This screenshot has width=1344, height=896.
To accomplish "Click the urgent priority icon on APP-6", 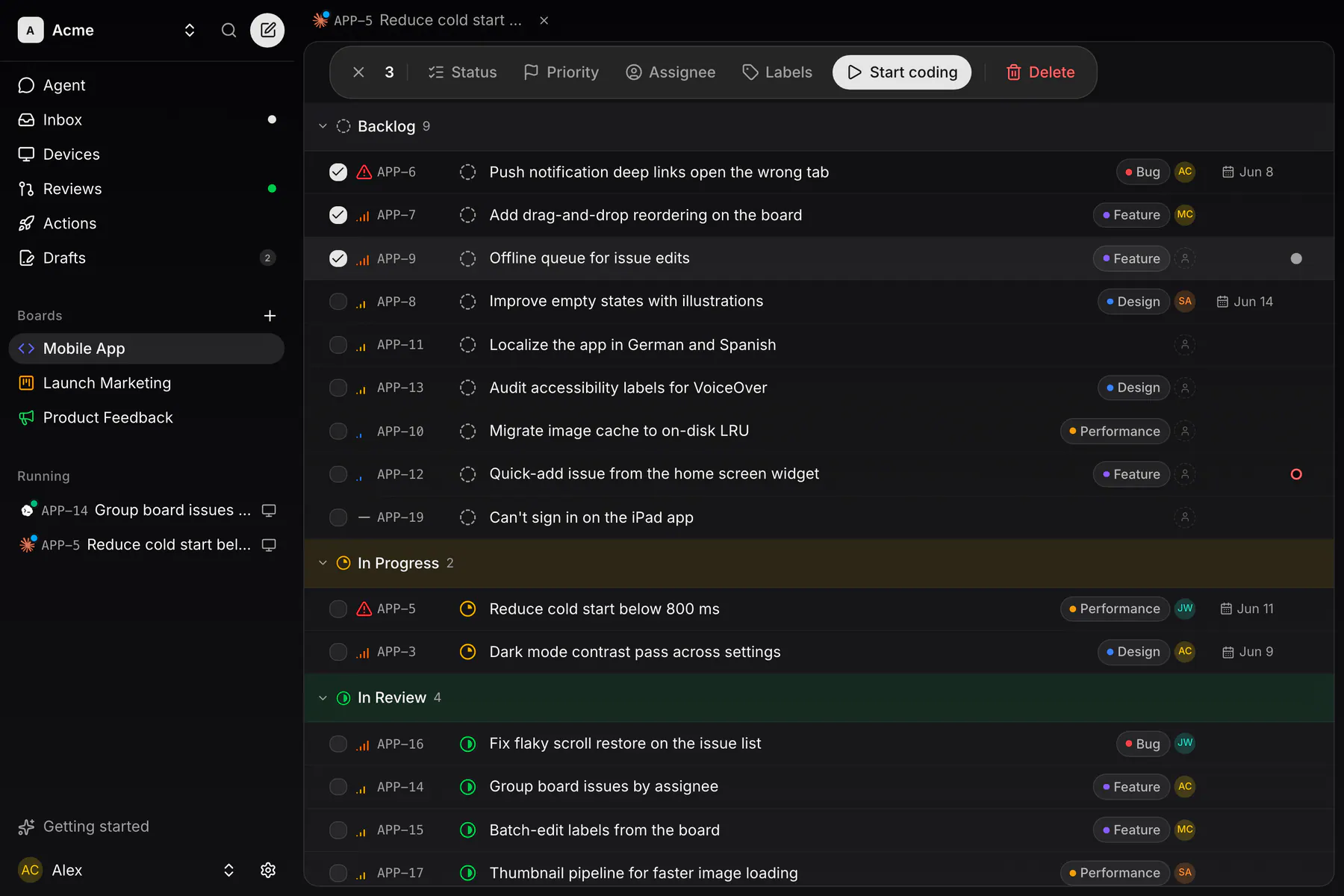I will pyautogui.click(x=364, y=172).
